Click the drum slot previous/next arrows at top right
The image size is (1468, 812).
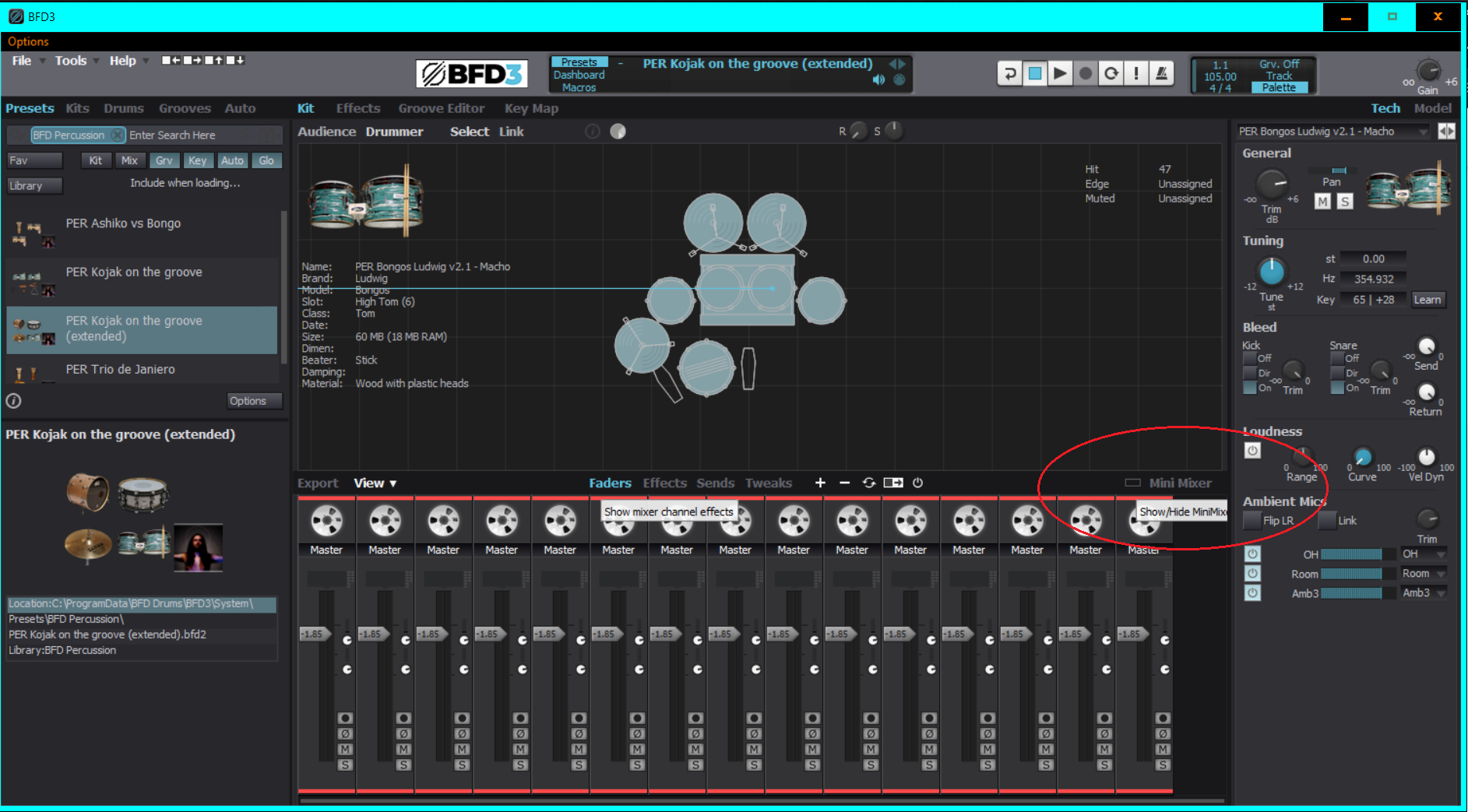[x=1446, y=131]
